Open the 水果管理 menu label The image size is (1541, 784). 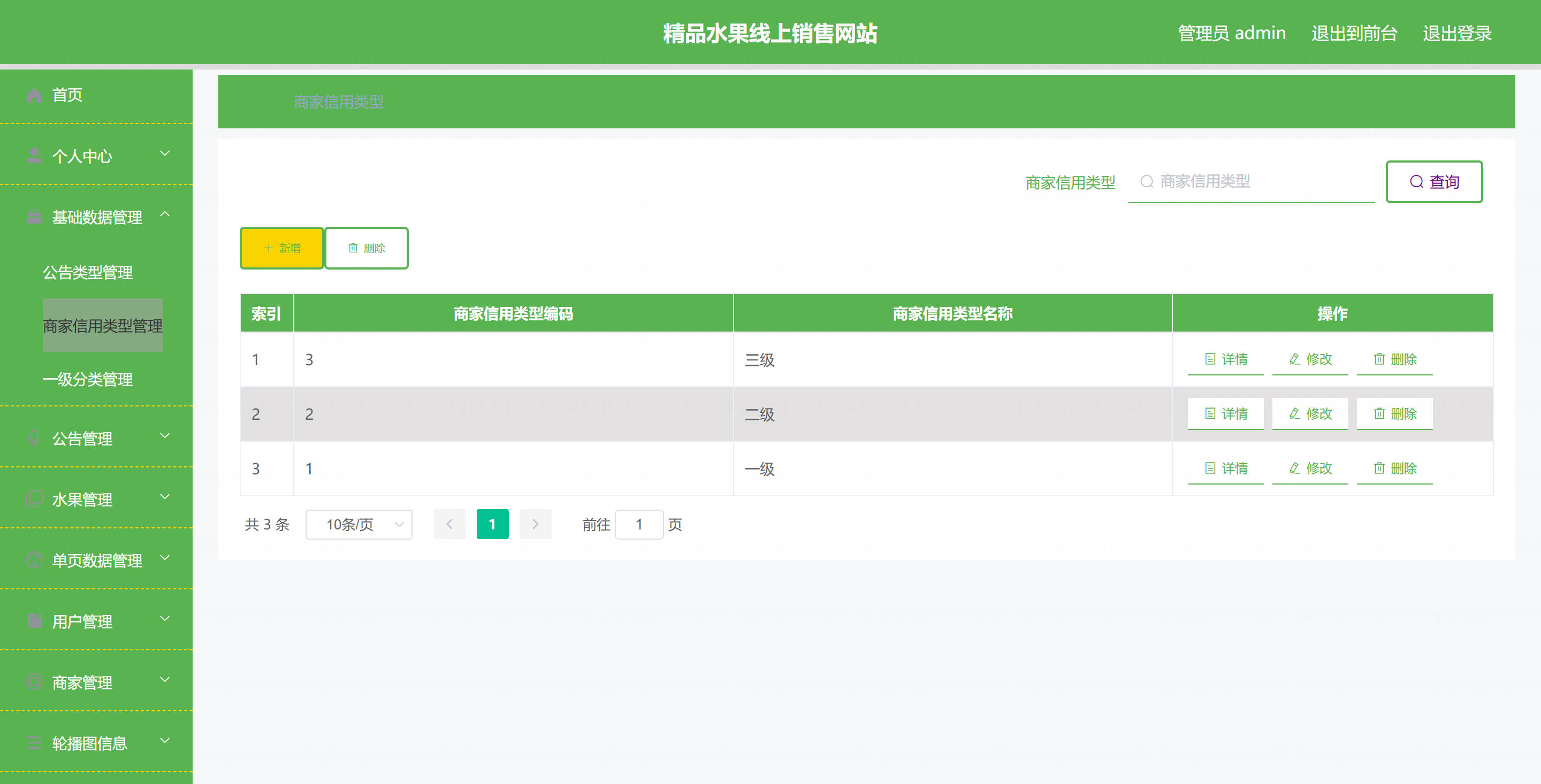[82, 499]
